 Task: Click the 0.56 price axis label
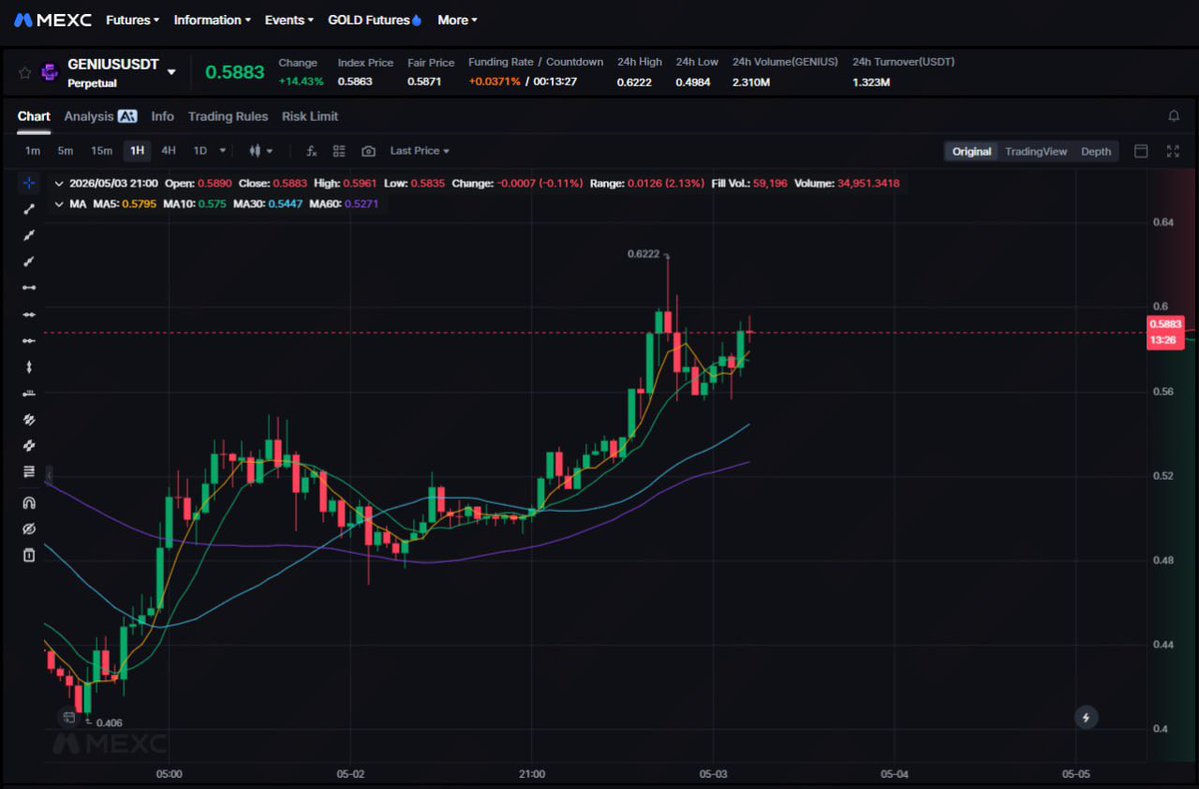pyautogui.click(x=1162, y=391)
